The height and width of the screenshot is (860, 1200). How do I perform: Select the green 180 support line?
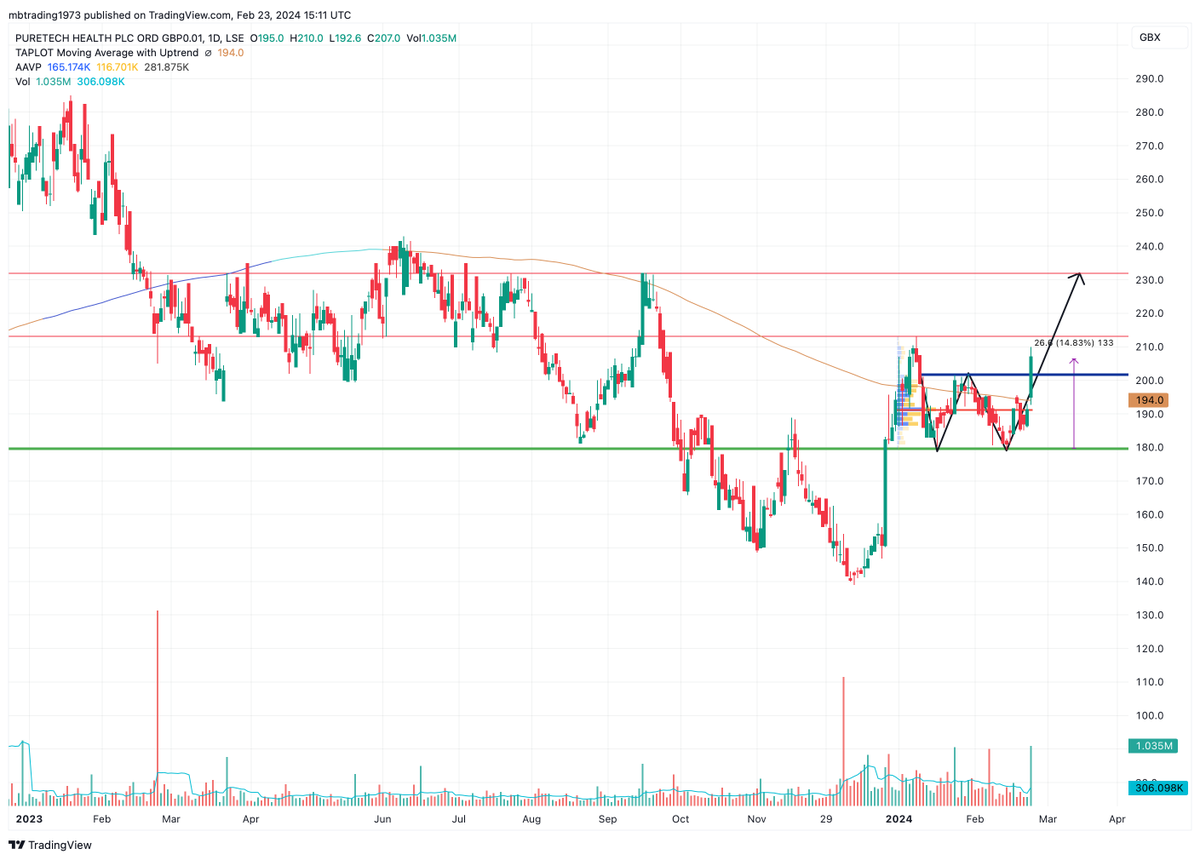(x=400, y=448)
